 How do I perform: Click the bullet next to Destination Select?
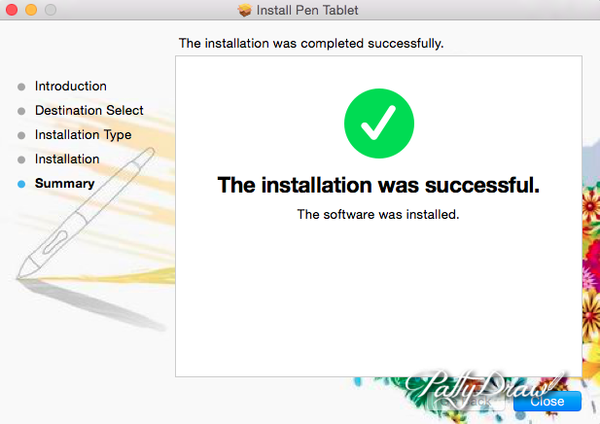[x=21, y=111]
